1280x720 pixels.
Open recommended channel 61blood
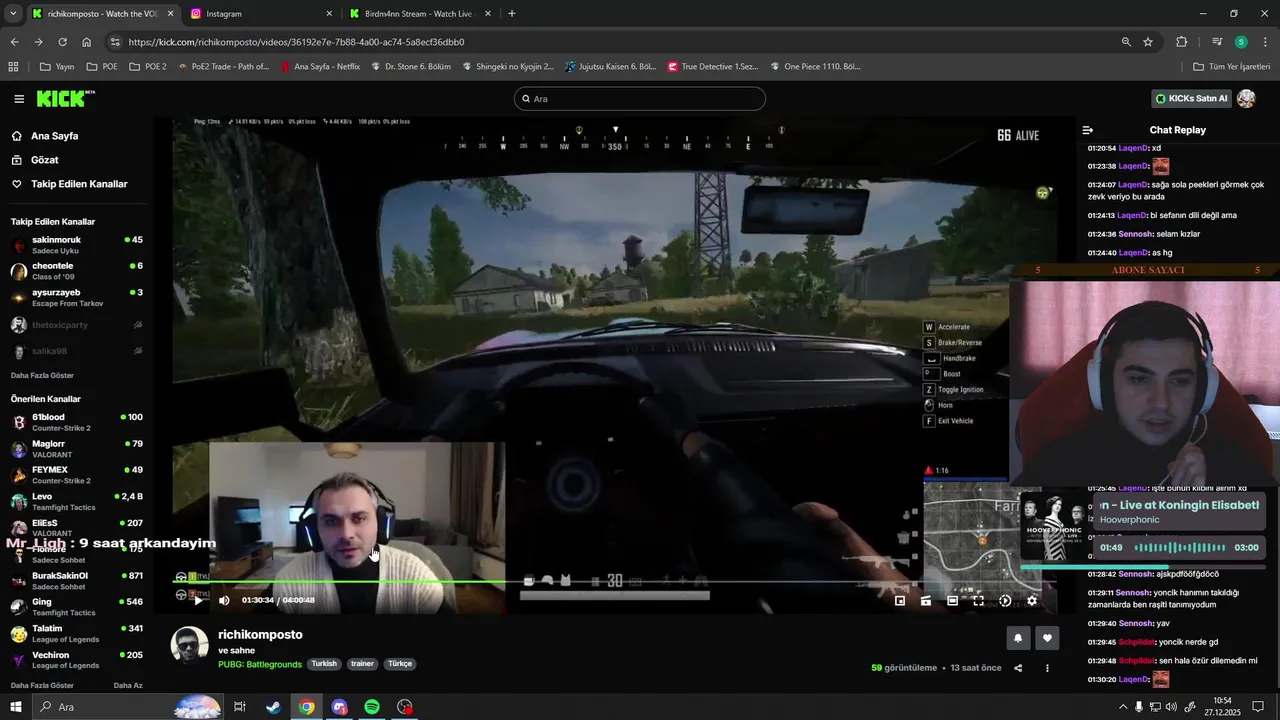[x=76, y=422]
